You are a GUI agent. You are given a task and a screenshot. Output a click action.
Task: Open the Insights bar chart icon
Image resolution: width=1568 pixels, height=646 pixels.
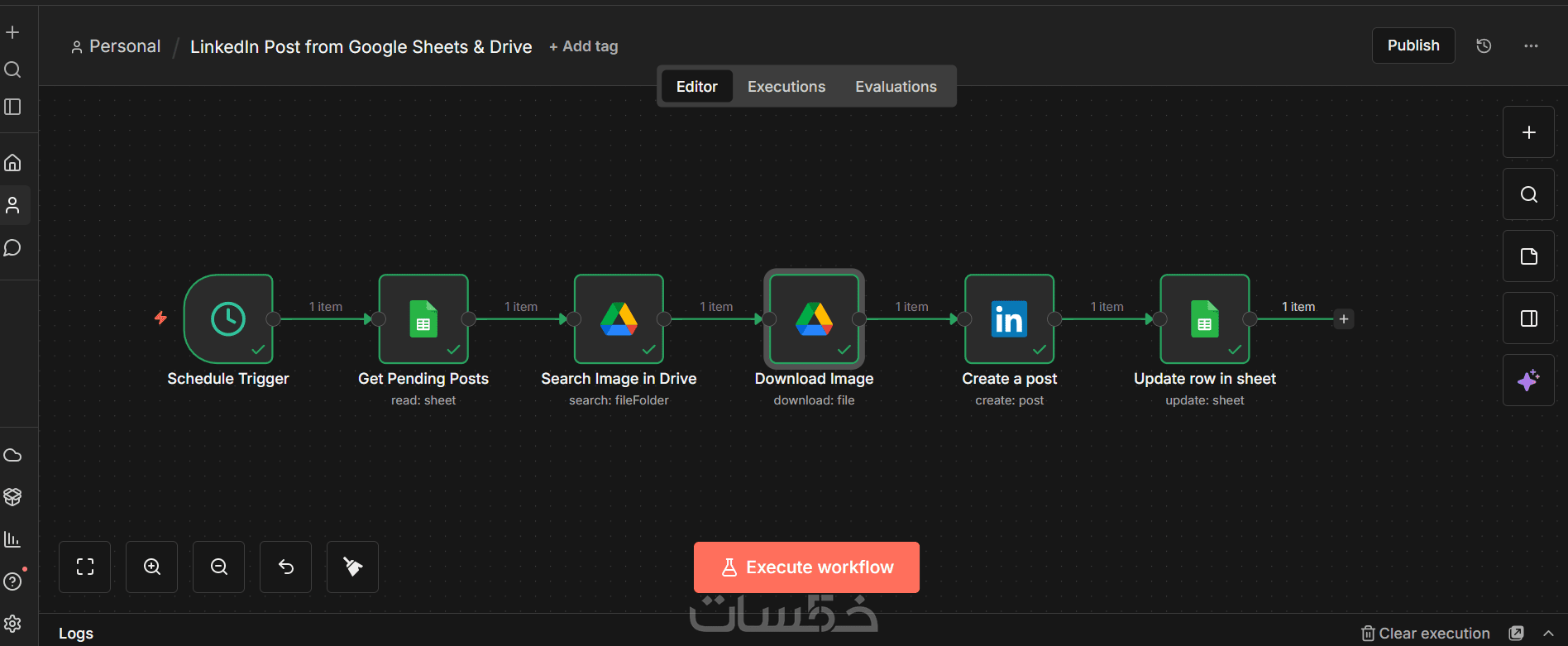(12, 539)
